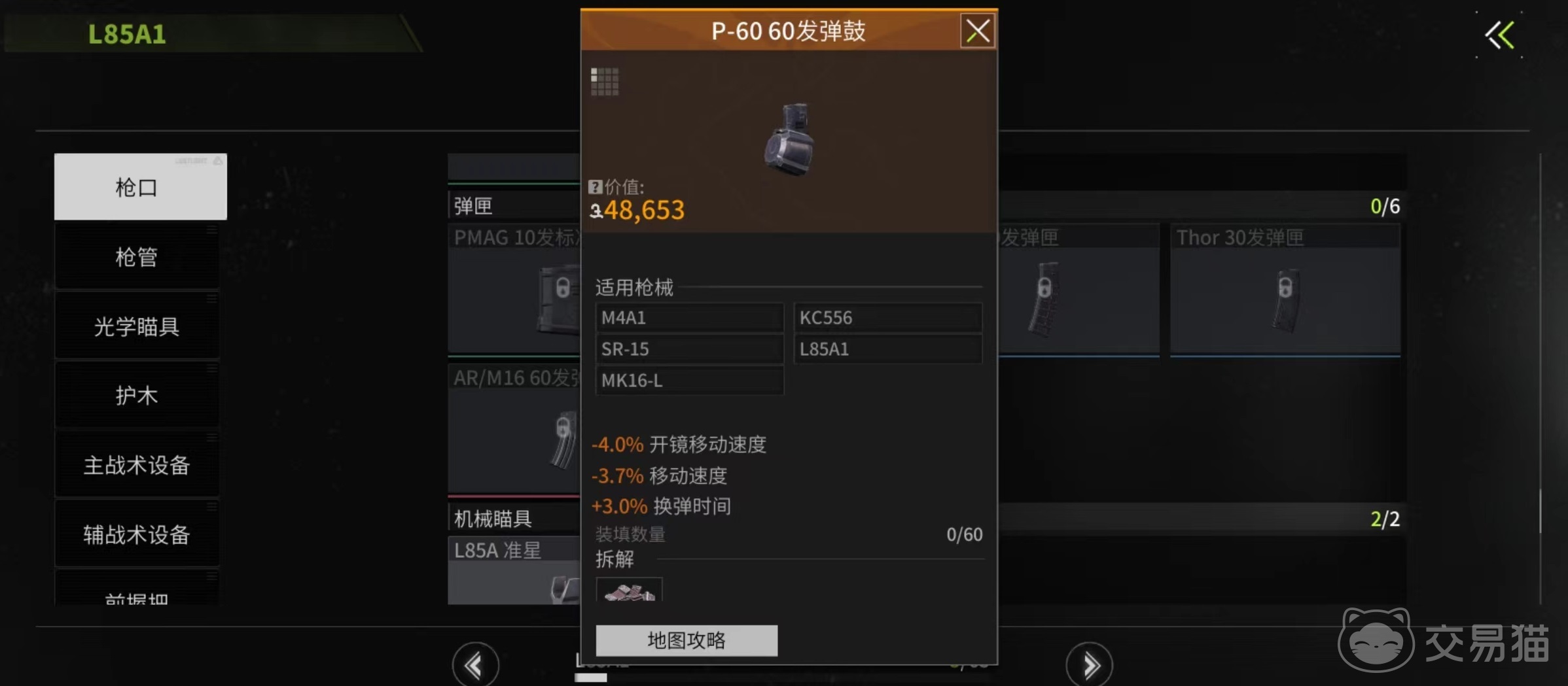This screenshot has width=1568, height=686.
Task: Open the 光学瞄具 category
Action: pos(137,326)
